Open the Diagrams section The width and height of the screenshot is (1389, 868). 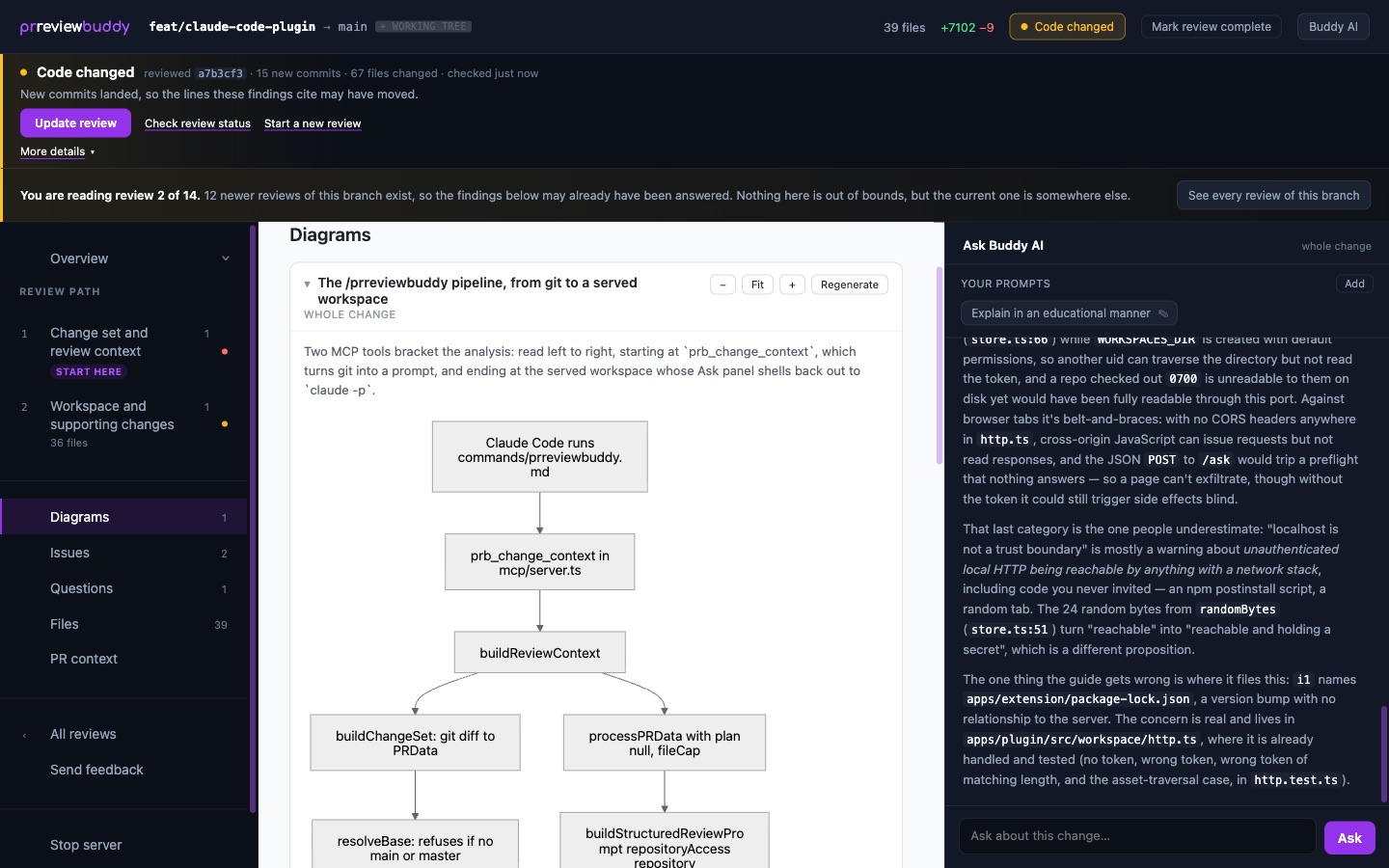(x=123, y=517)
